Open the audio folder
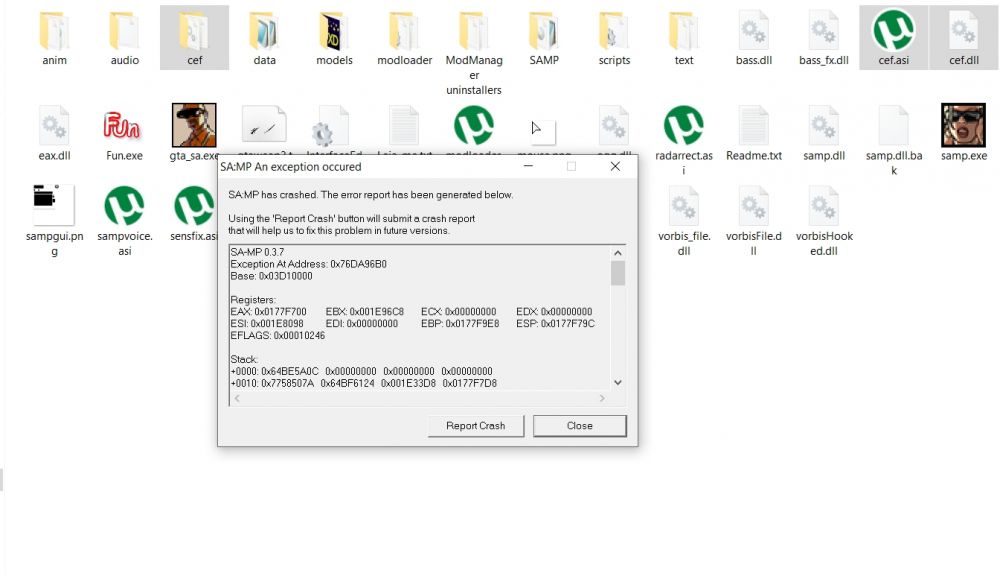Image resolution: width=1000 pixels, height=576 pixels. click(x=124, y=37)
